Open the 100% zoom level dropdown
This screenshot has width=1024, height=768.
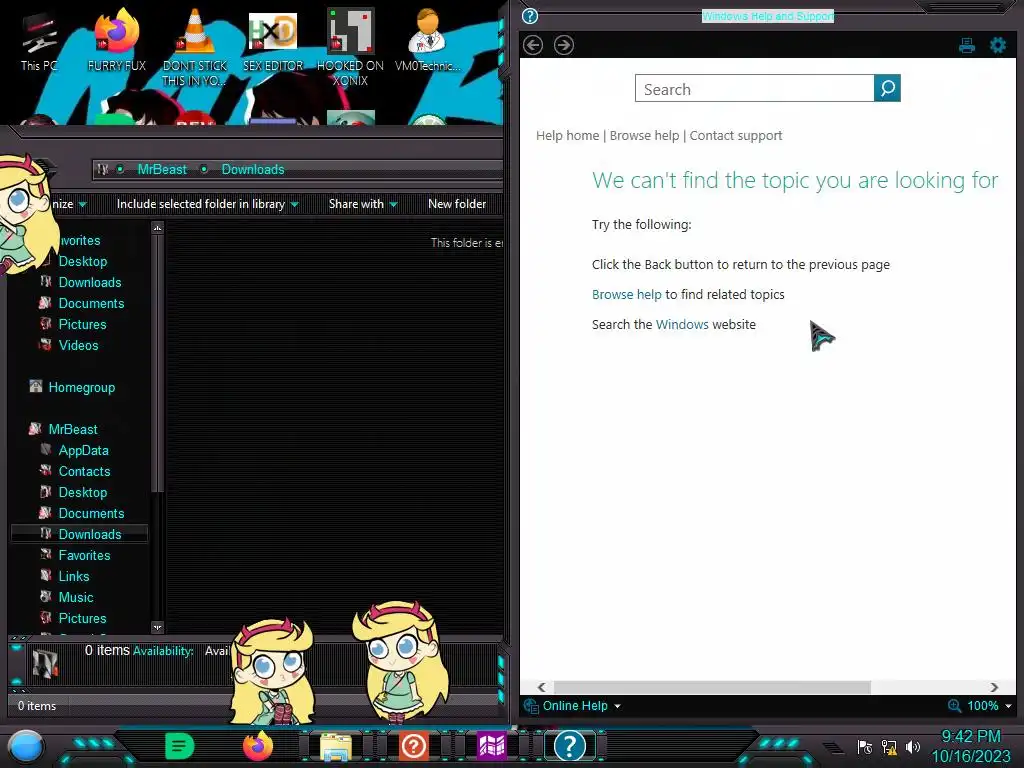pyautogui.click(x=989, y=706)
